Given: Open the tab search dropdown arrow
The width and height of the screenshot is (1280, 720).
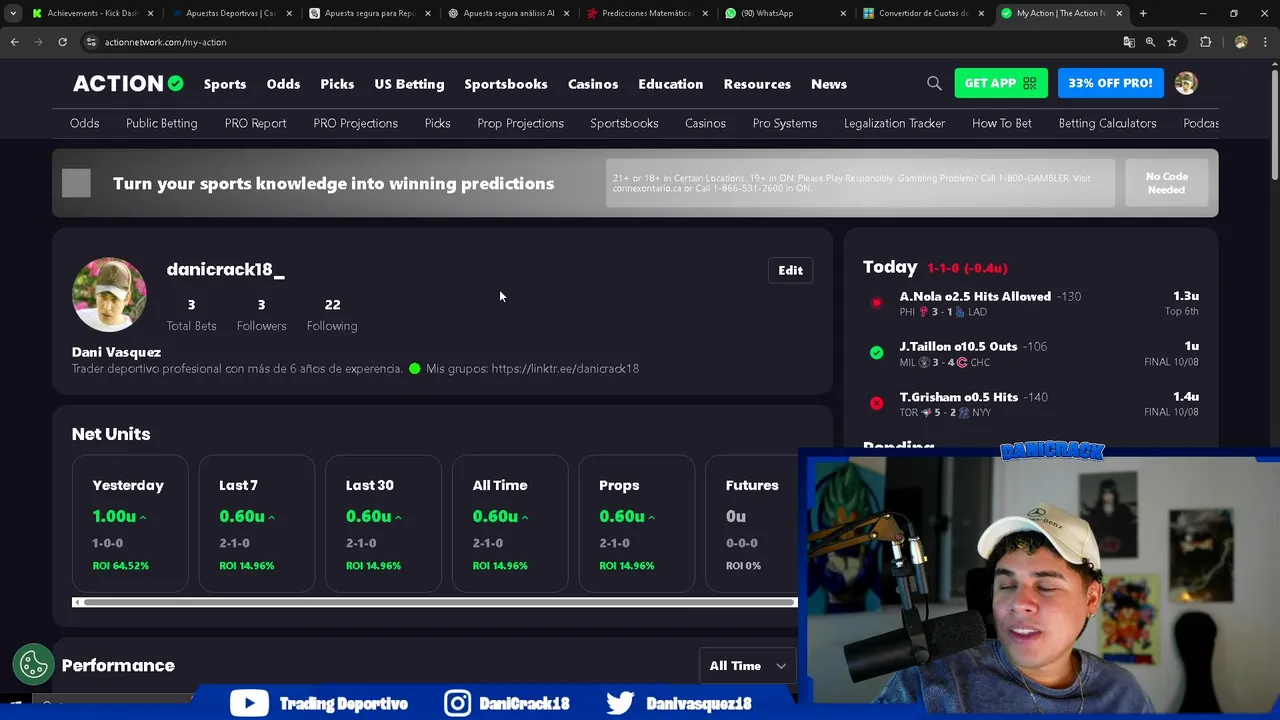Looking at the screenshot, I should (13, 13).
